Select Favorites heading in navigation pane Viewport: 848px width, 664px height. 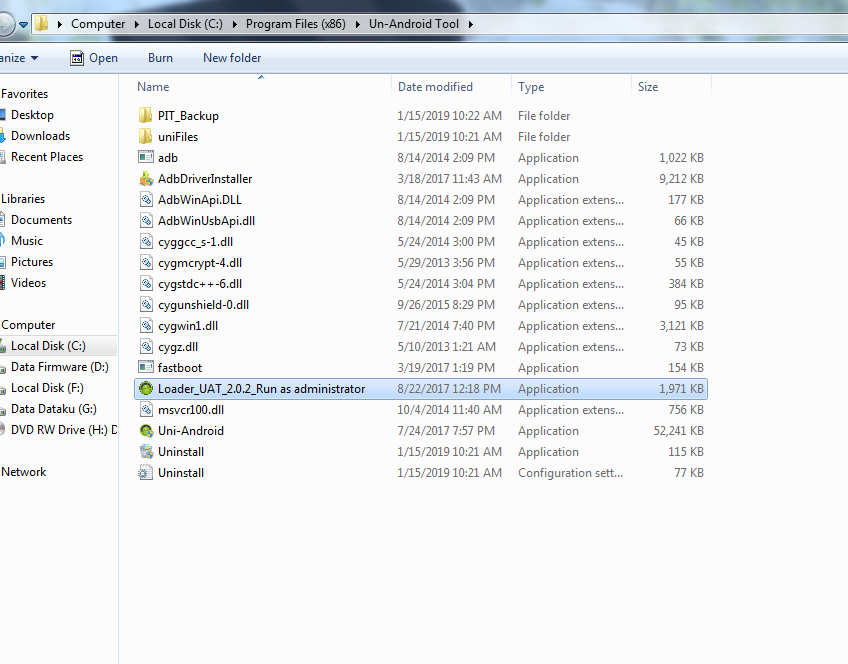(24, 94)
